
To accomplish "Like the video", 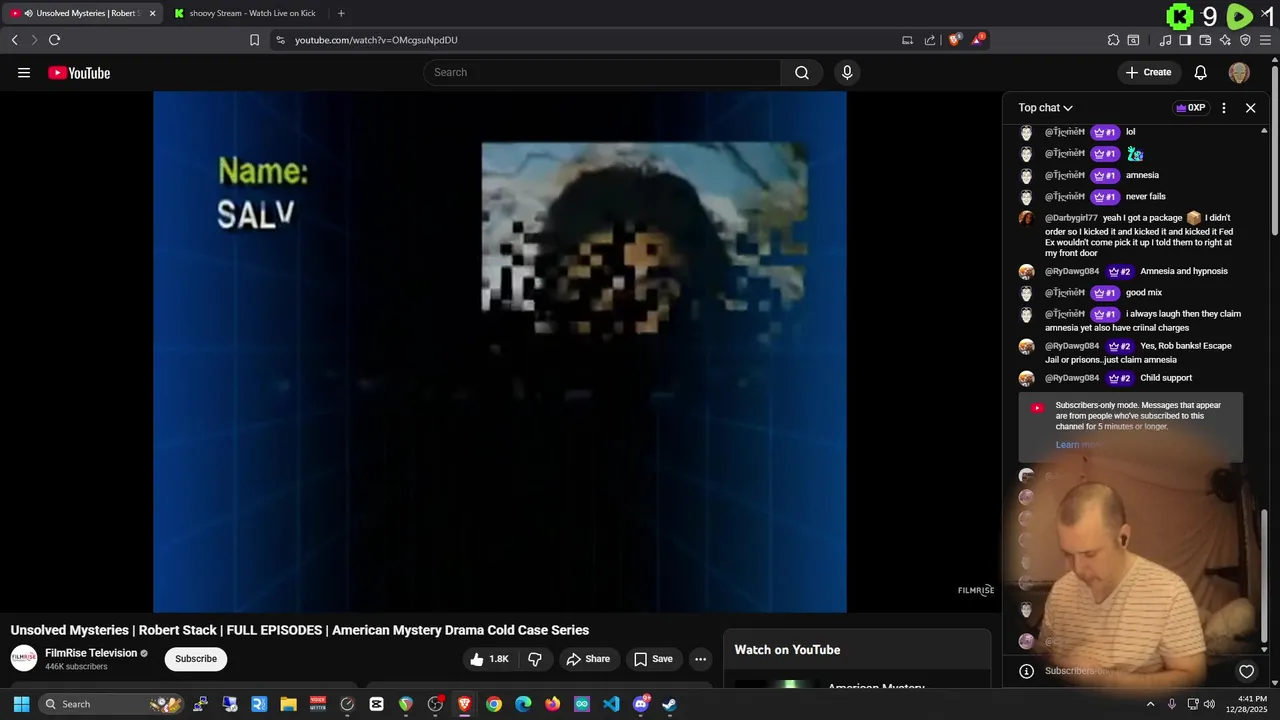I will coord(489,659).
